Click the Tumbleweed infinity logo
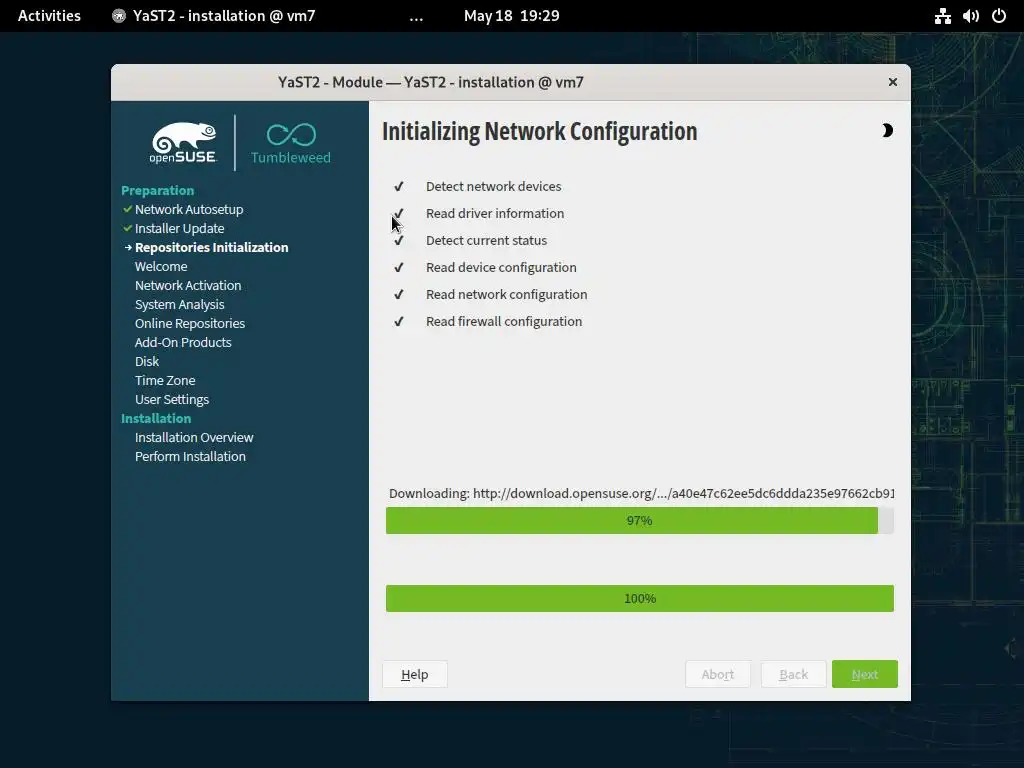 click(291, 135)
